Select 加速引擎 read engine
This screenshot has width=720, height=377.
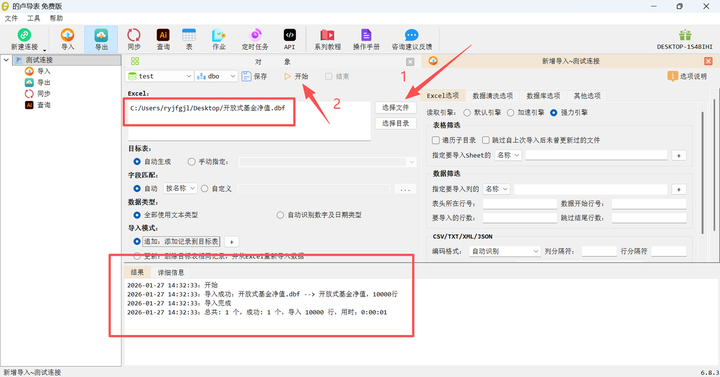(511, 113)
